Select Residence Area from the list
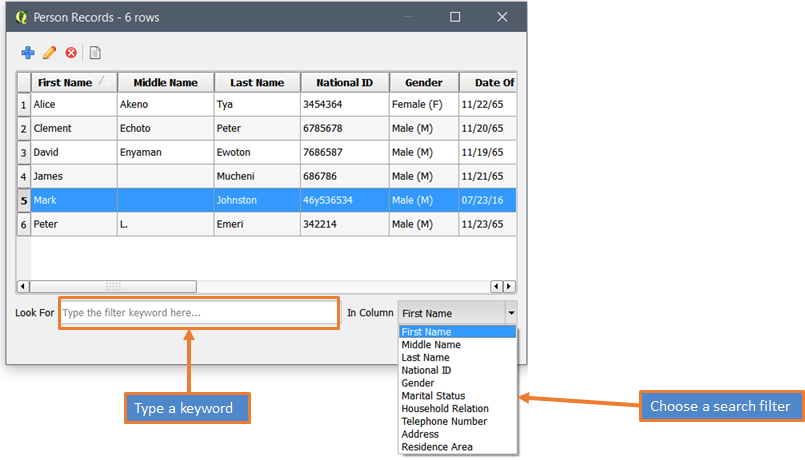This screenshot has width=805, height=460. click(x=437, y=447)
